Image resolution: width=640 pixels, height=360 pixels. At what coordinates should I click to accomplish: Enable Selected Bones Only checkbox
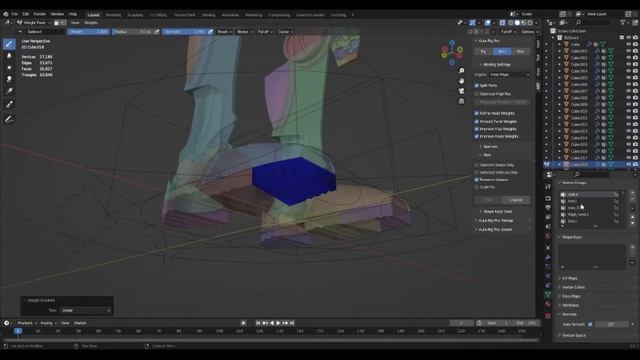(x=476, y=165)
